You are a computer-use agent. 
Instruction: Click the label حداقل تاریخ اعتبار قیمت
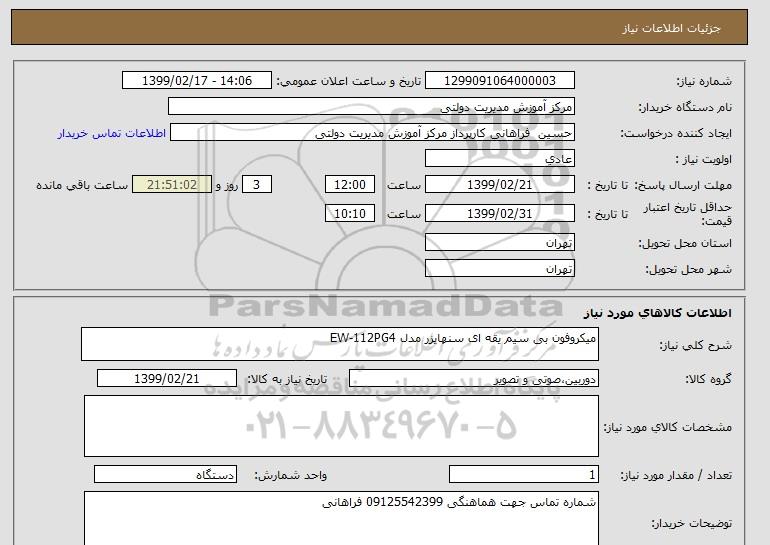(x=688, y=214)
